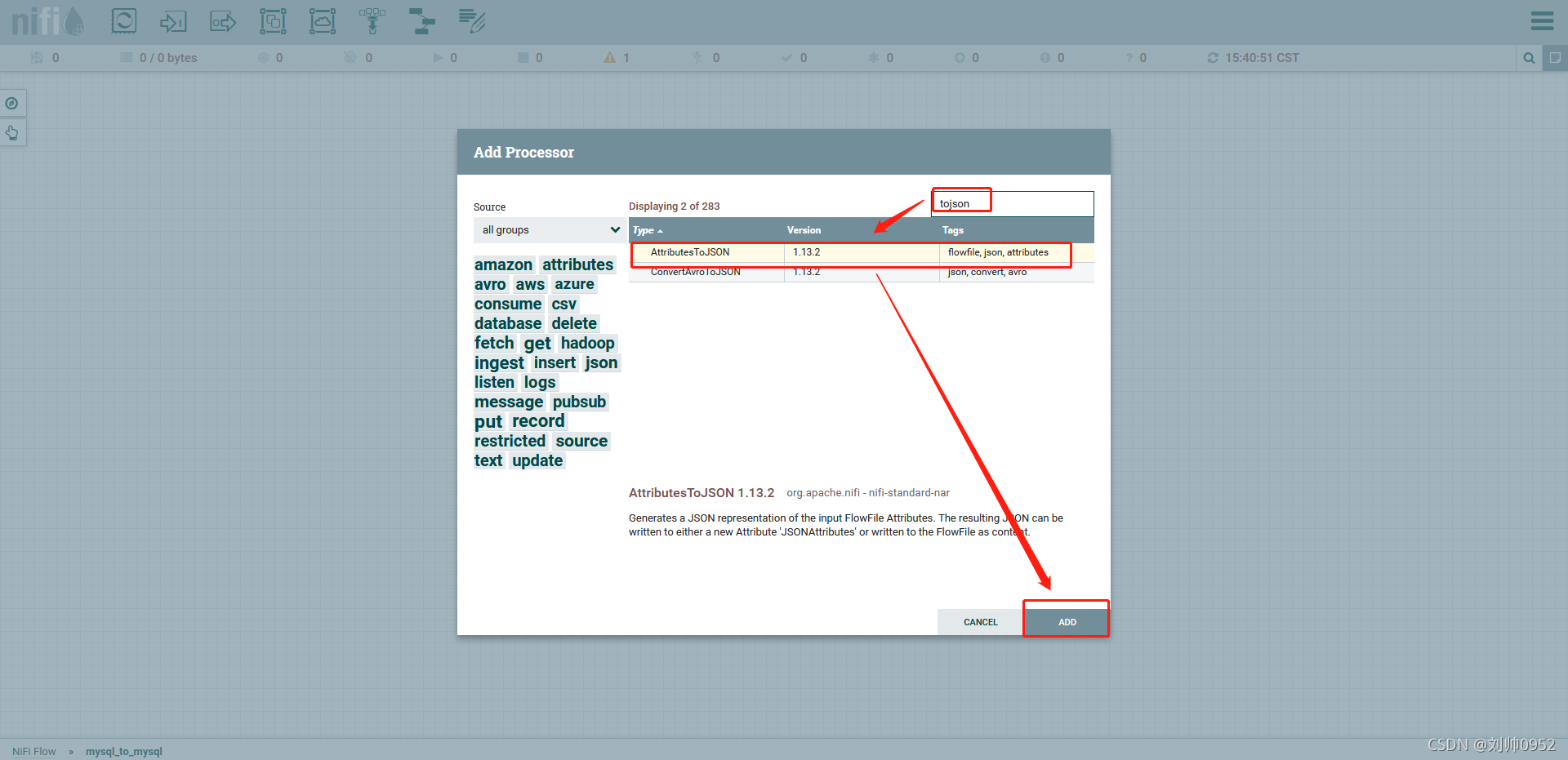This screenshot has width=1568, height=760.
Task: Filter by record tag
Action: (538, 421)
